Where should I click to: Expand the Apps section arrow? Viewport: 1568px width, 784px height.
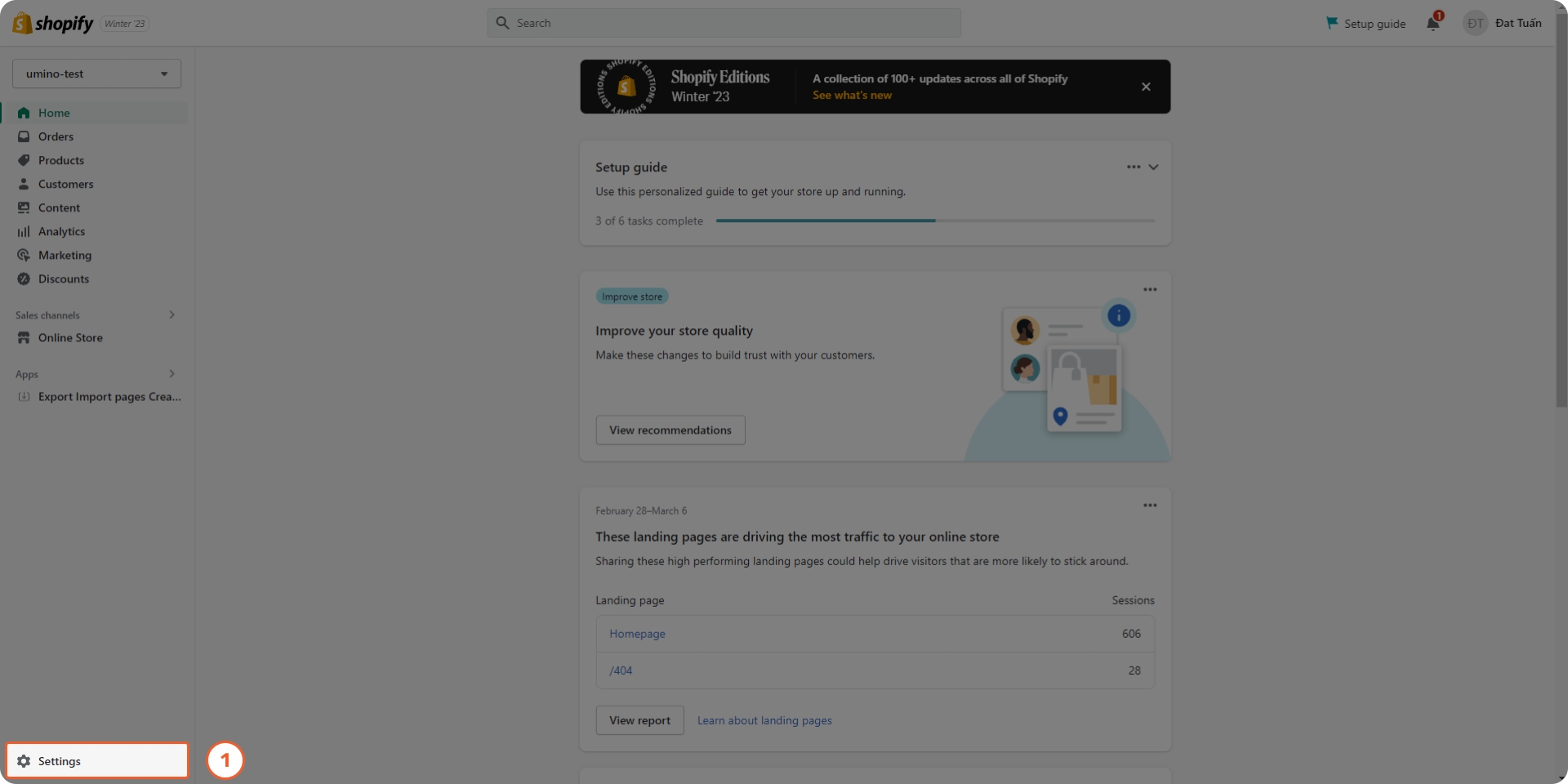171,374
